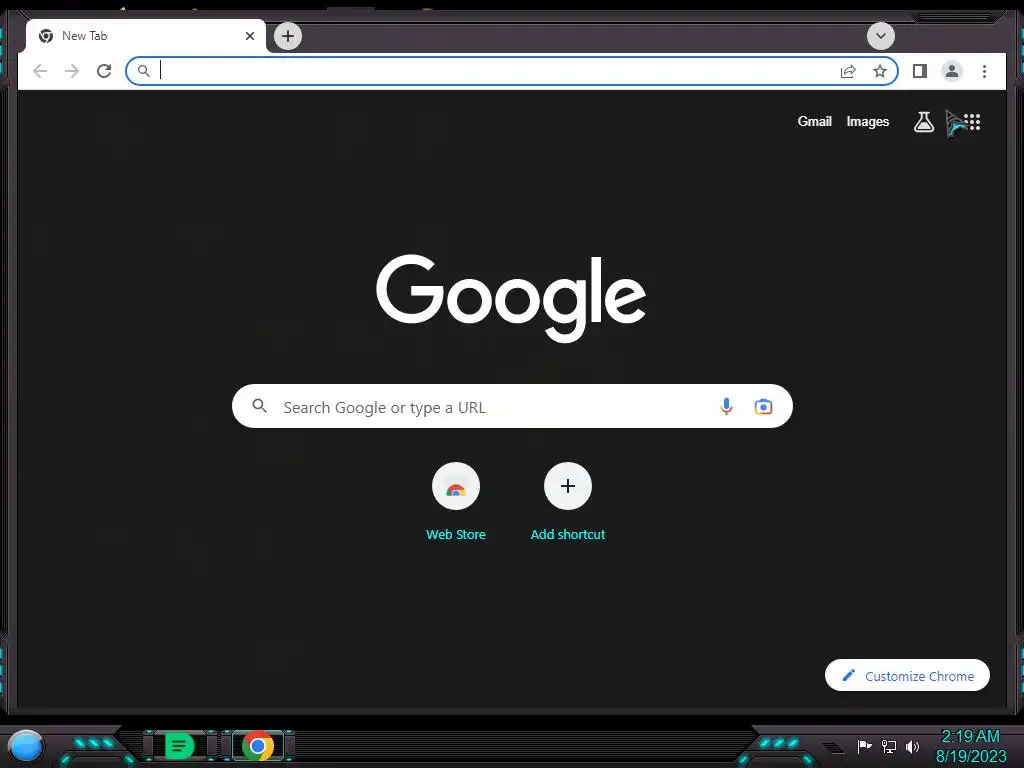
Task: Select the New Tab tab
Action: click(x=146, y=36)
